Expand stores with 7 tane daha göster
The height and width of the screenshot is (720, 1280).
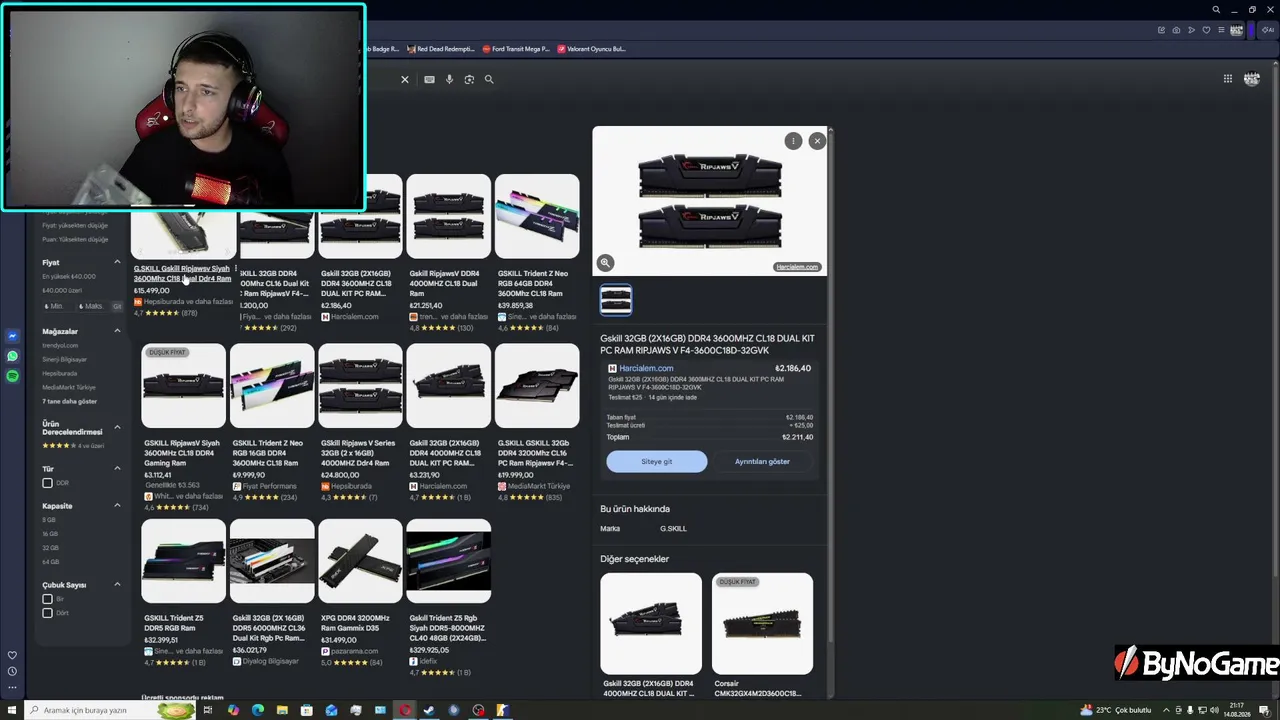tap(69, 402)
